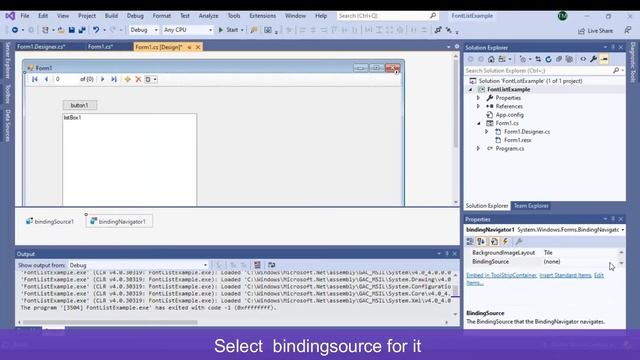The width and height of the screenshot is (640, 360).
Task: Expand the Form1.Designer.cs node
Action: pos(487,131)
